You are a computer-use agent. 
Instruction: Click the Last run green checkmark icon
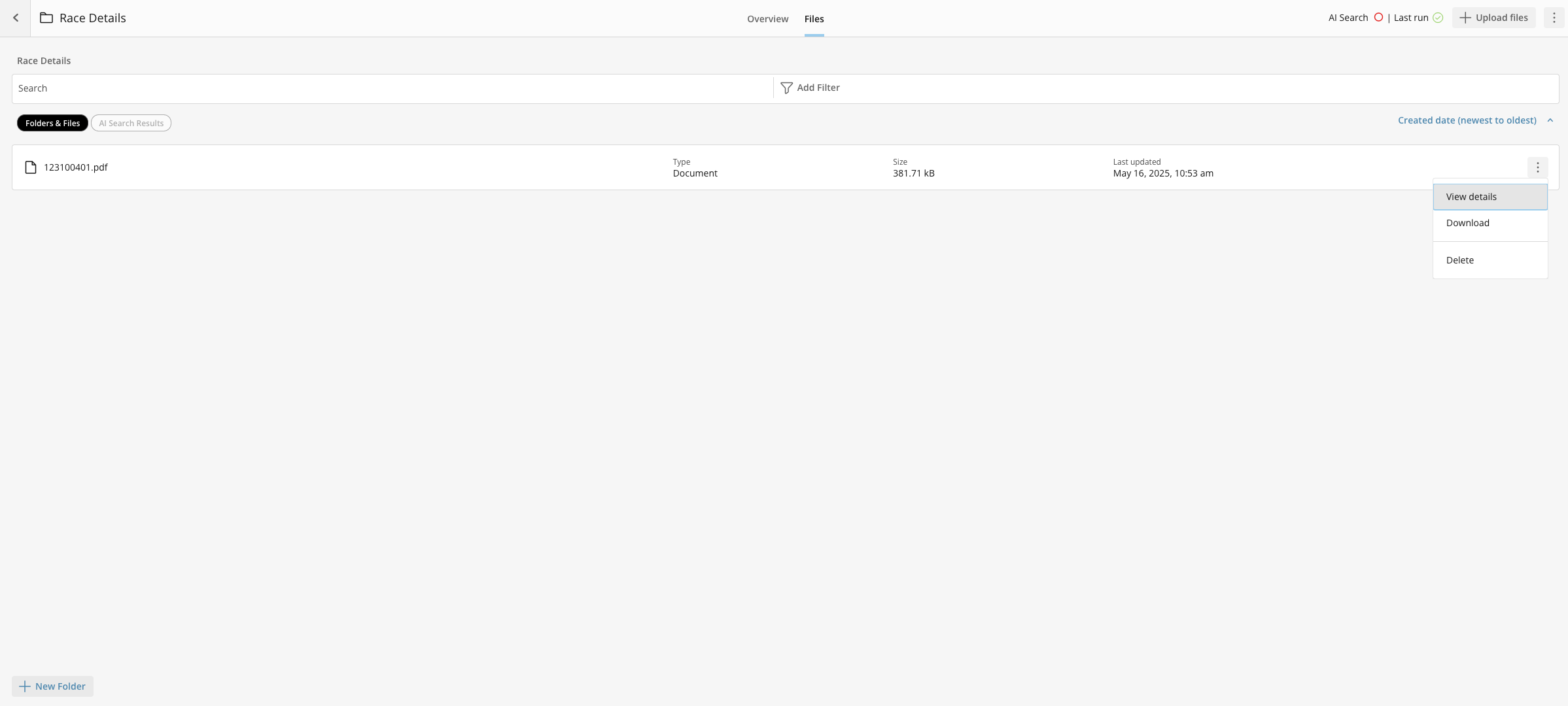pyautogui.click(x=1438, y=18)
